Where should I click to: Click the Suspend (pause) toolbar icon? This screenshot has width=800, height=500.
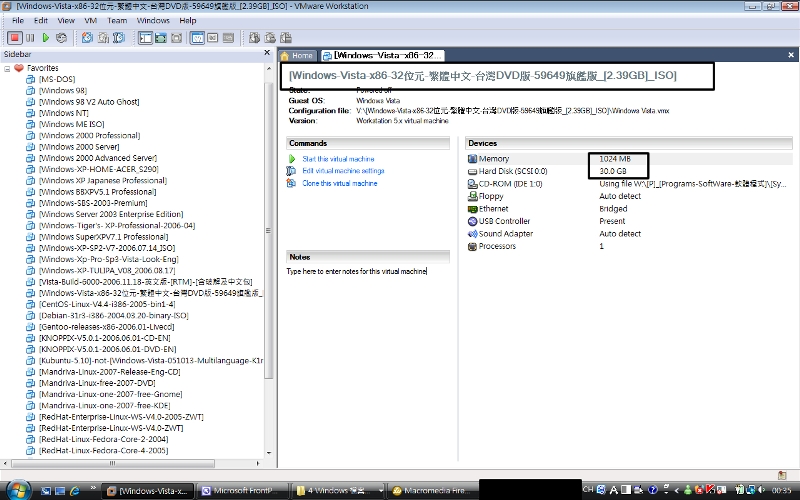pos(31,38)
